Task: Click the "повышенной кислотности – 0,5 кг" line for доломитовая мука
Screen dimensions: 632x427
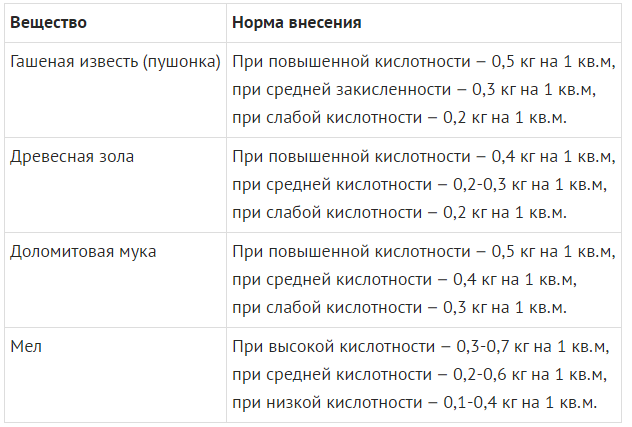Action: point(422,252)
